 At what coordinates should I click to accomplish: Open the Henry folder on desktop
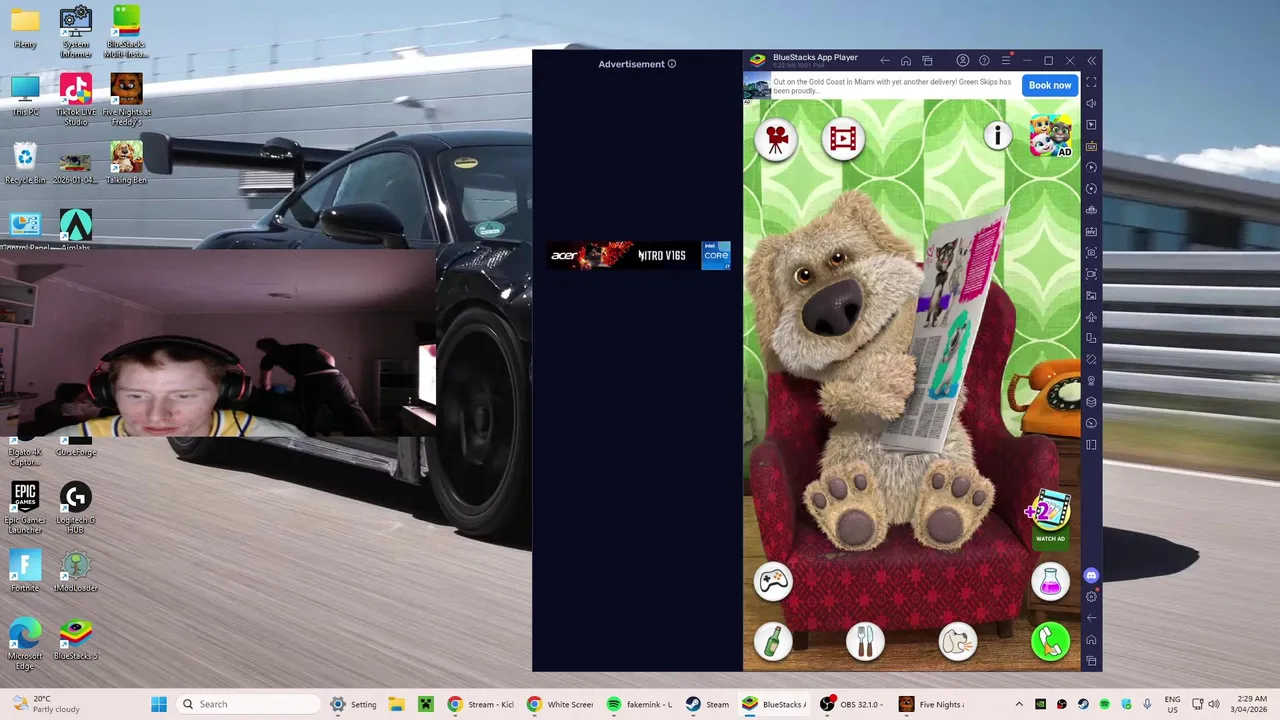coord(25,28)
